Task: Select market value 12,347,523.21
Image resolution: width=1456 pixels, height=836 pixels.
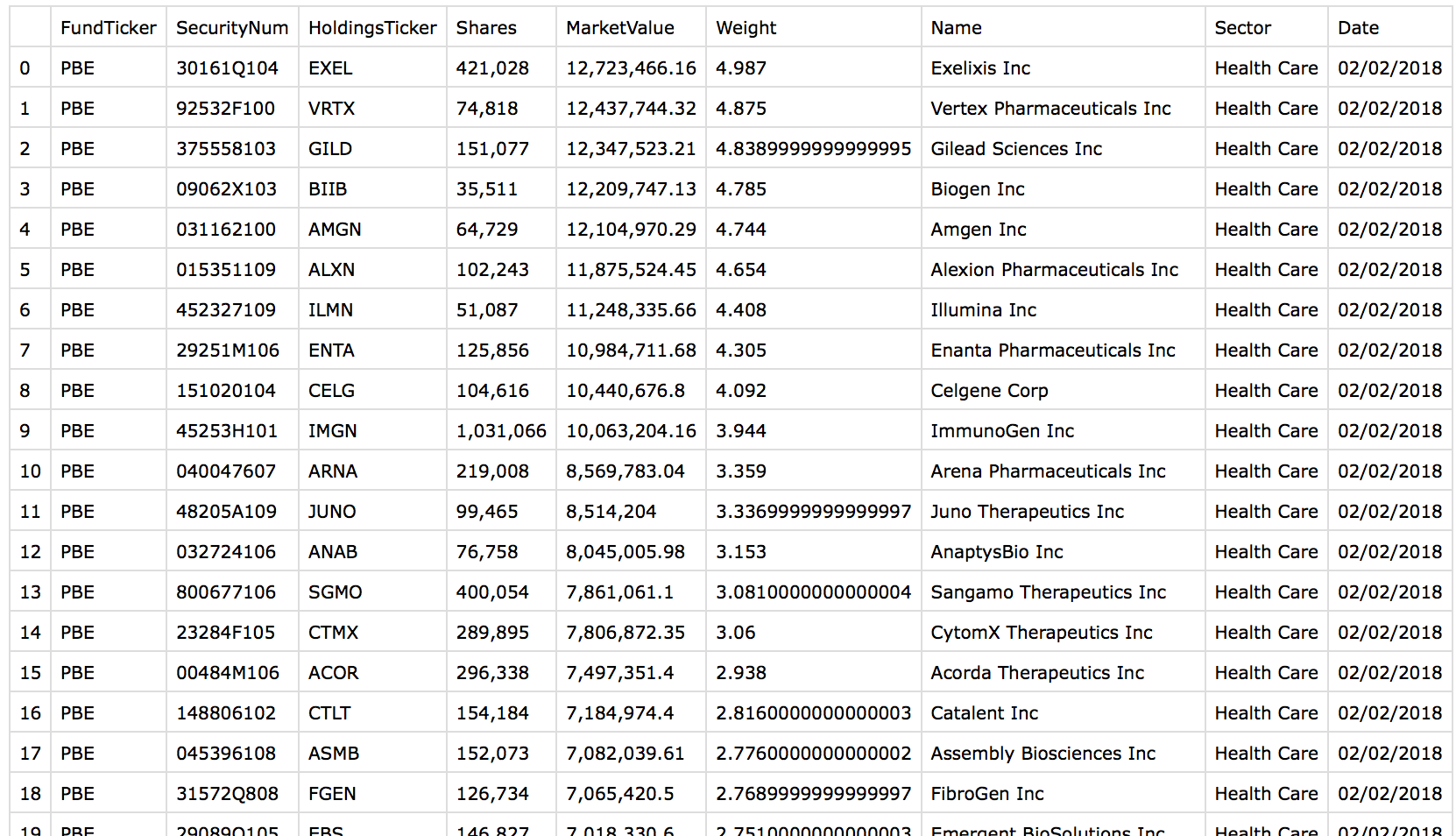Action: [x=631, y=149]
